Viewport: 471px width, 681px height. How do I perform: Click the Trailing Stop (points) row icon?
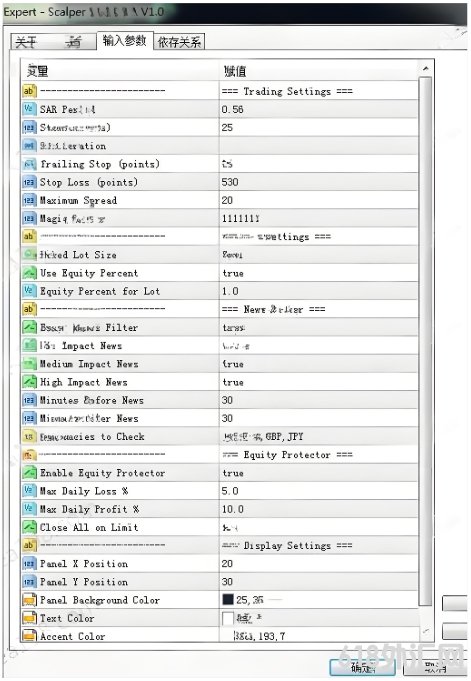pyautogui.click(x=29, y=164)
